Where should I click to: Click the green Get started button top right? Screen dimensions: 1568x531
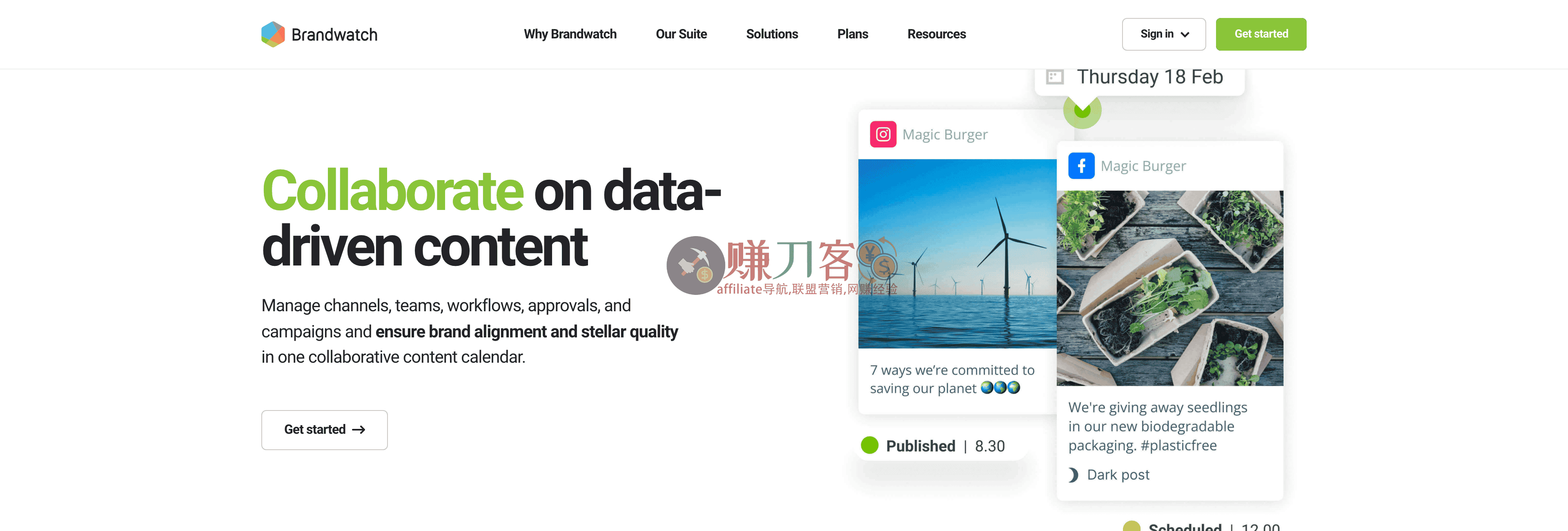tap(1261, 34)
